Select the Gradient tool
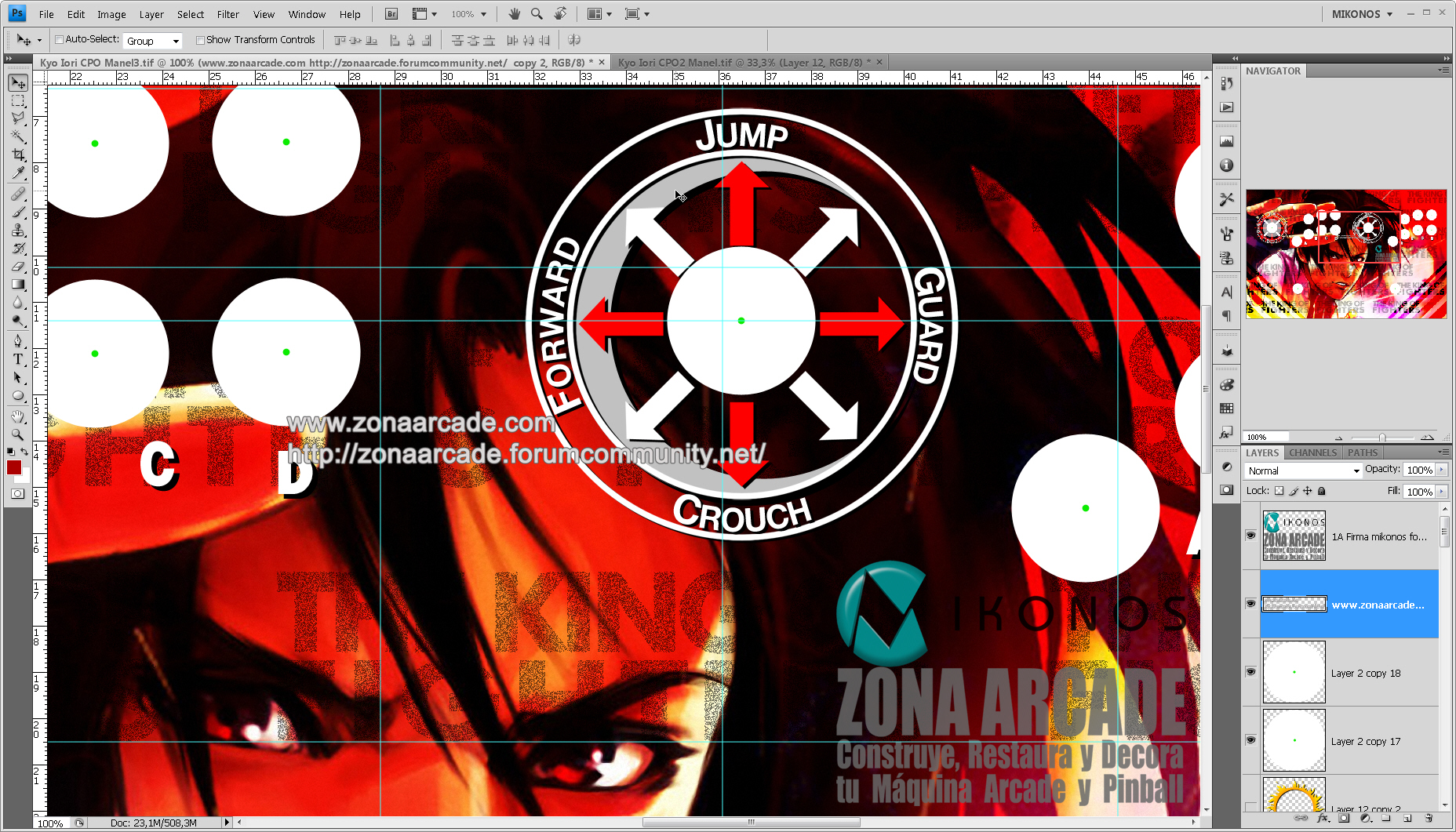Screen dimensions: 1456x832 [x=18, y=284]
